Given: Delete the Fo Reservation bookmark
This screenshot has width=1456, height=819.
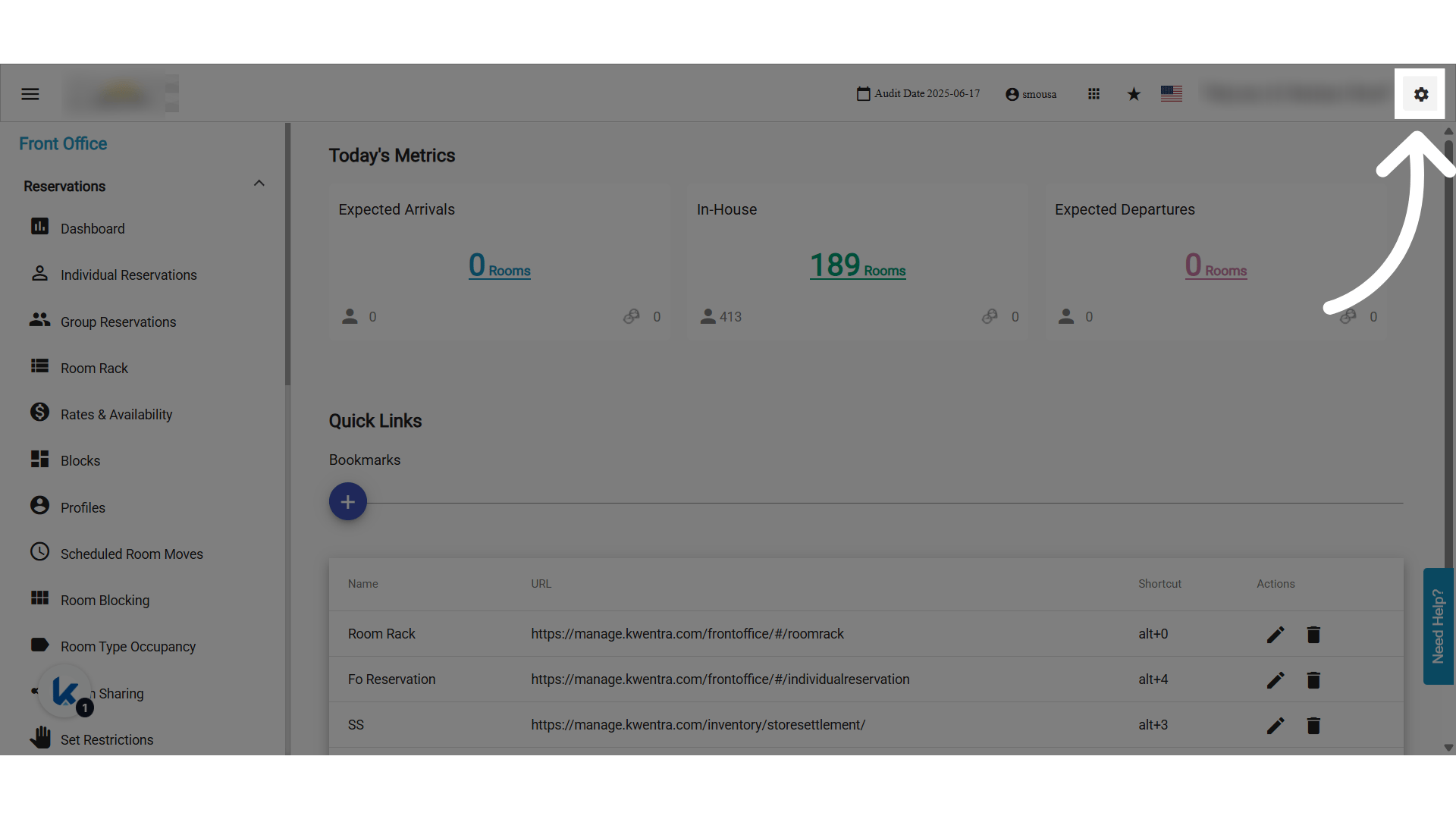Looking at the screenshot, I should 1313,679.
